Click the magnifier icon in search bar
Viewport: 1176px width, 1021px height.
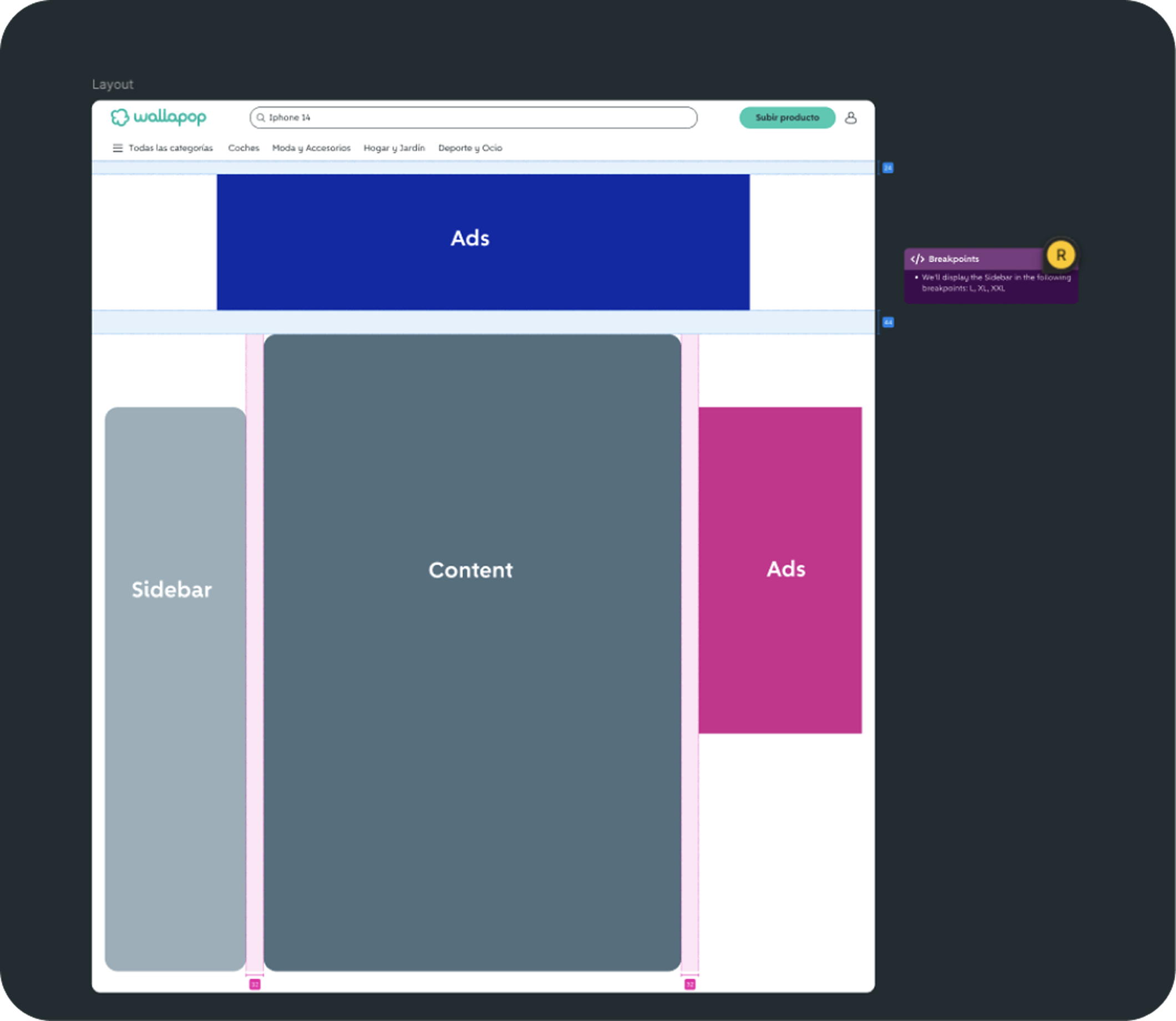(x=261, y=118)
